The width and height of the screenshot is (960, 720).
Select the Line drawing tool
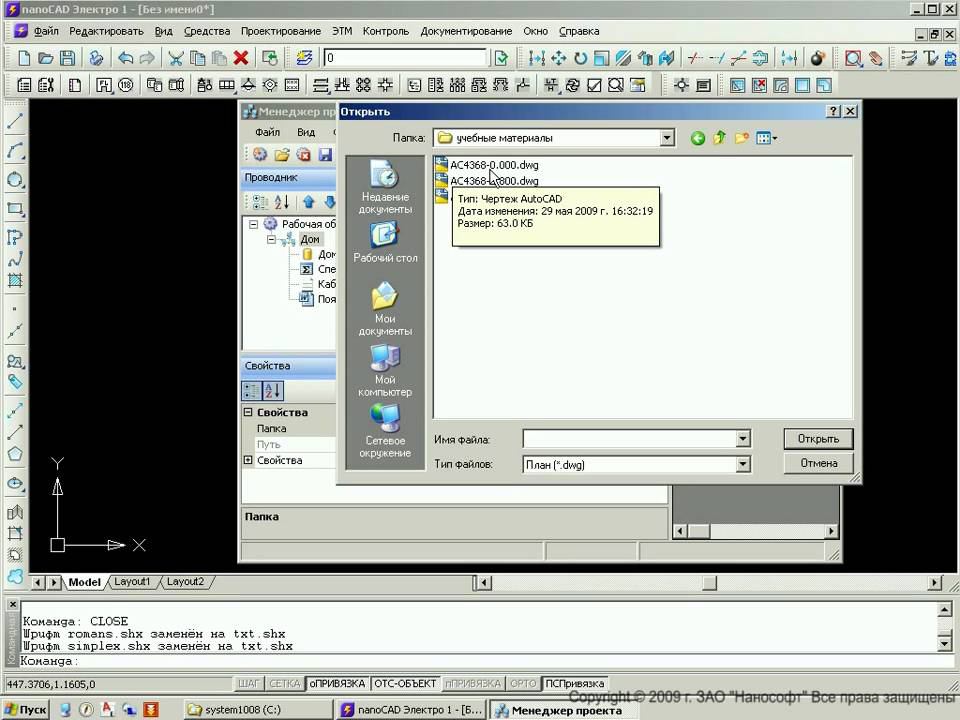pyautogui.click(x=15, y=121)
